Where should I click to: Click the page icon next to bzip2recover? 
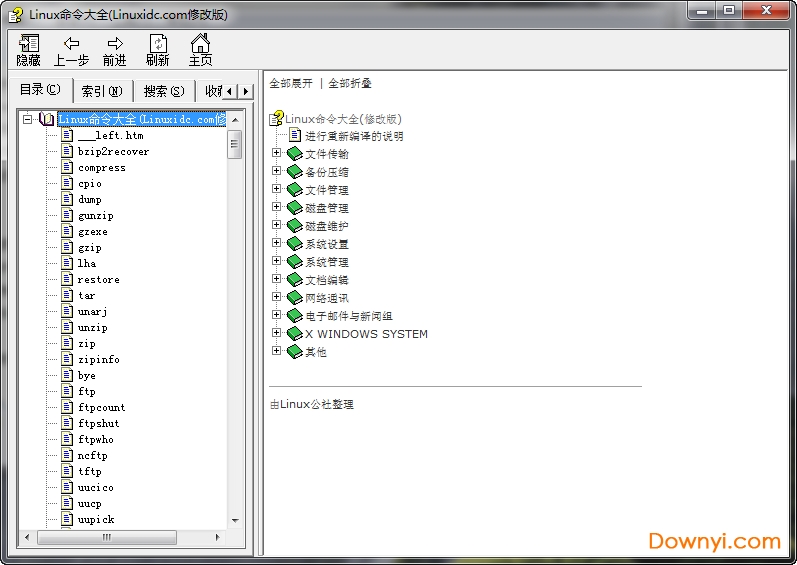[x=67, y=151]
